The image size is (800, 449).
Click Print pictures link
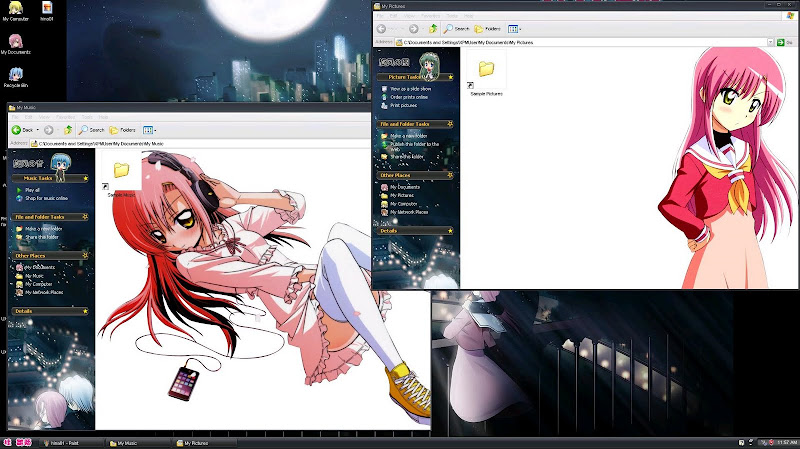[x=403, y=105]
